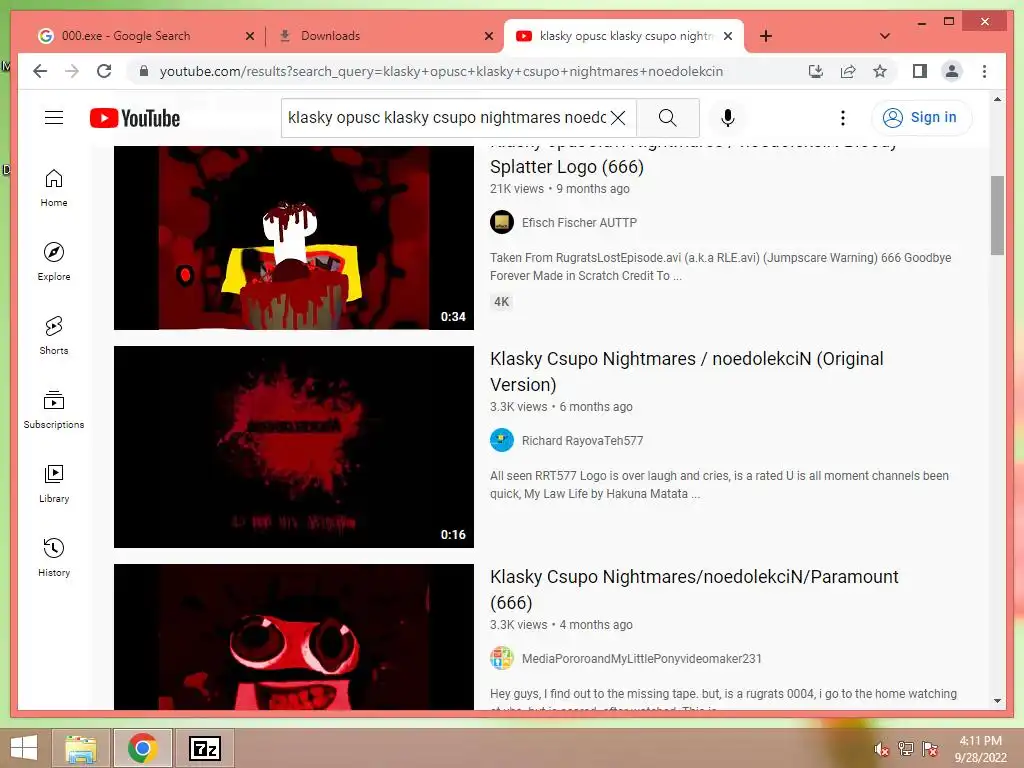The height and width of the screenshot is (768, 1024).
Task: Close the 000.exe Google Search tab
Action: pos(249,36)
